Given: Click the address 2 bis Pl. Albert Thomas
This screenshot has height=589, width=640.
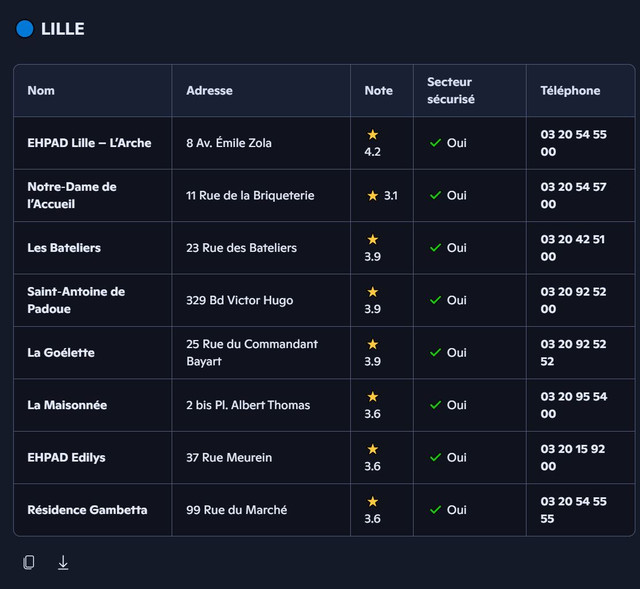Looking at the screenshot, I should [248, 405].
